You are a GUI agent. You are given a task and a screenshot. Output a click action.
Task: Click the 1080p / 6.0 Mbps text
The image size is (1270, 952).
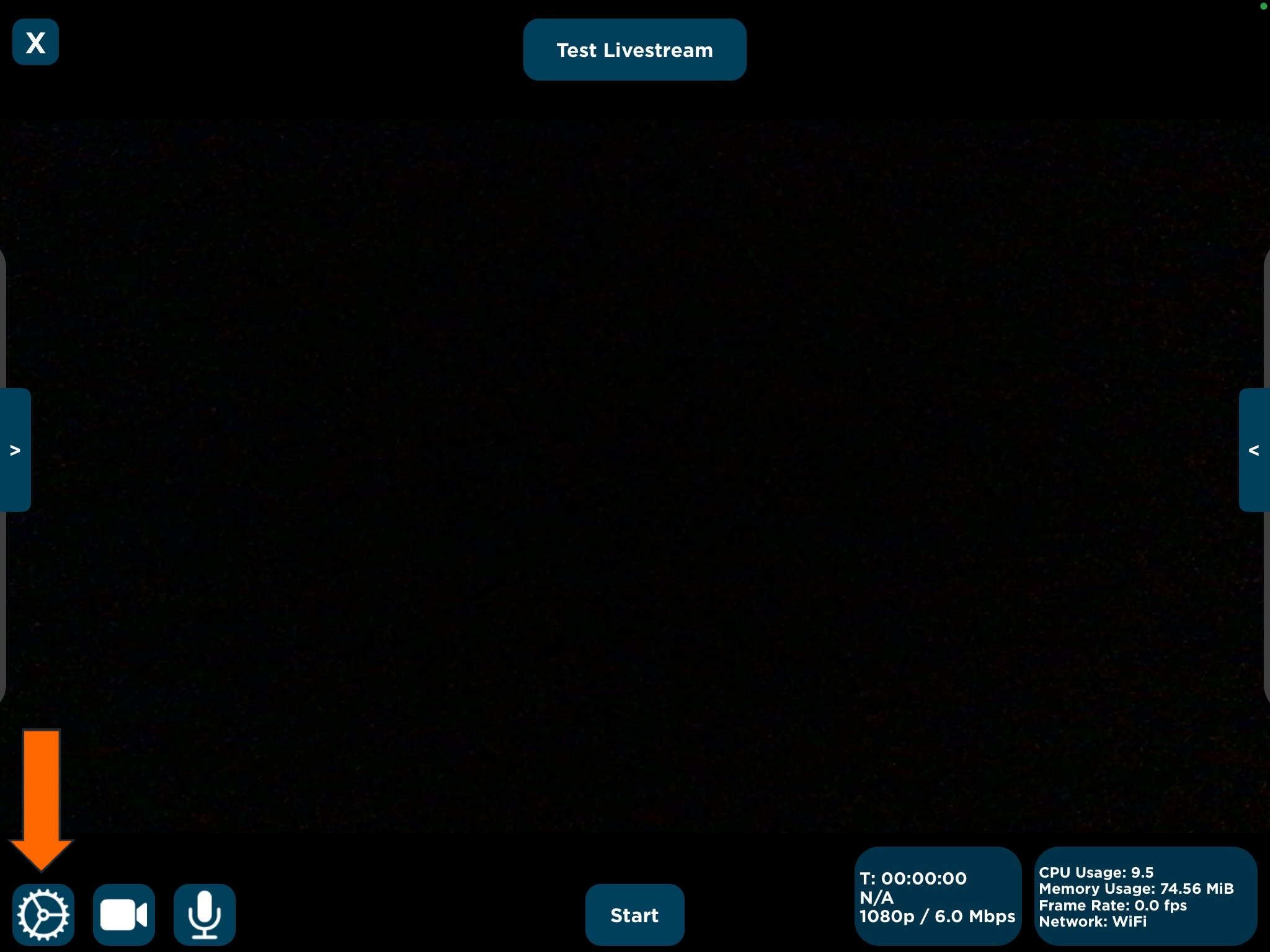click(937, 917)
